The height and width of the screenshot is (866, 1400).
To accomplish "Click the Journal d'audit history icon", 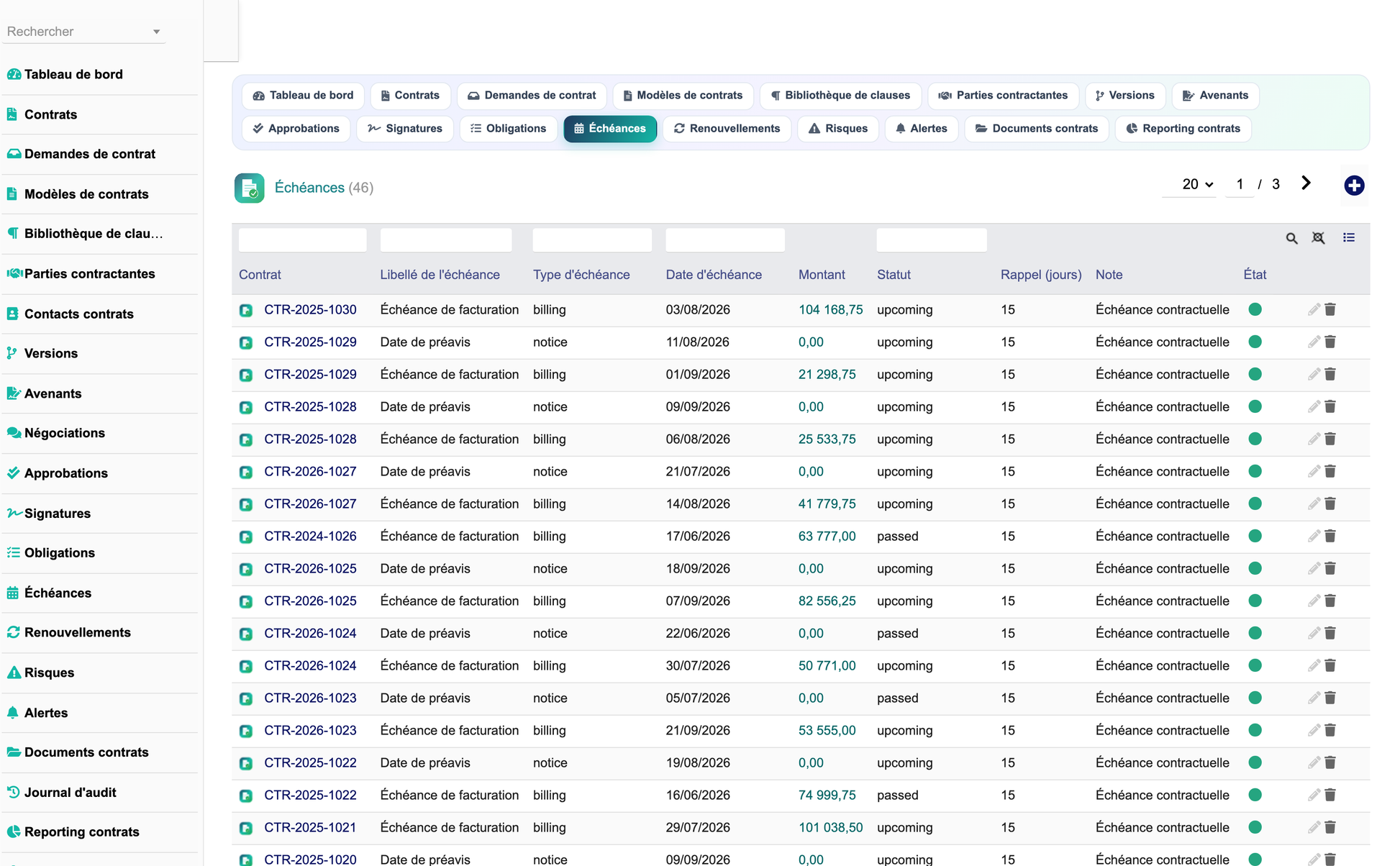I will tap(13, 792).
